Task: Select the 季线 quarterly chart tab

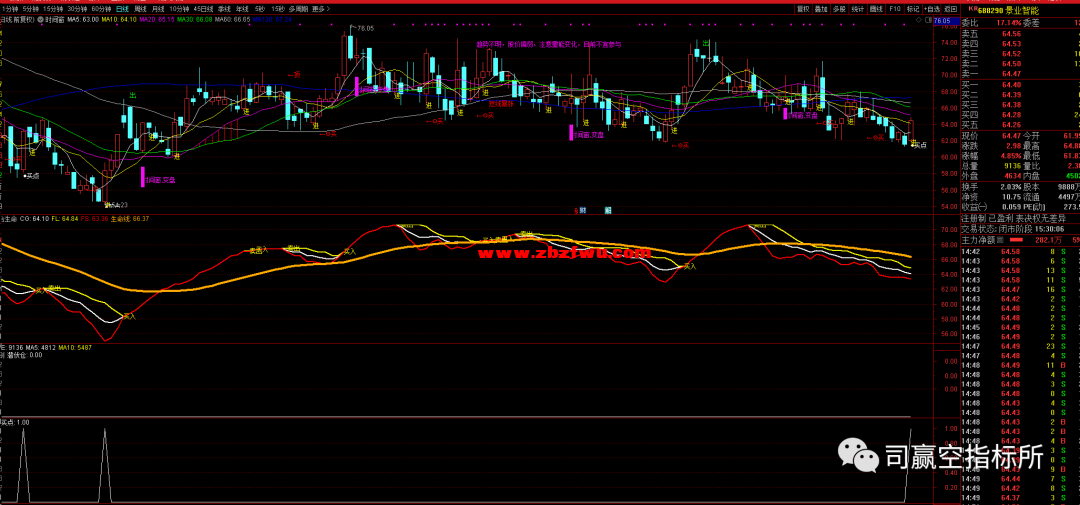Action: tap(225, 9)
